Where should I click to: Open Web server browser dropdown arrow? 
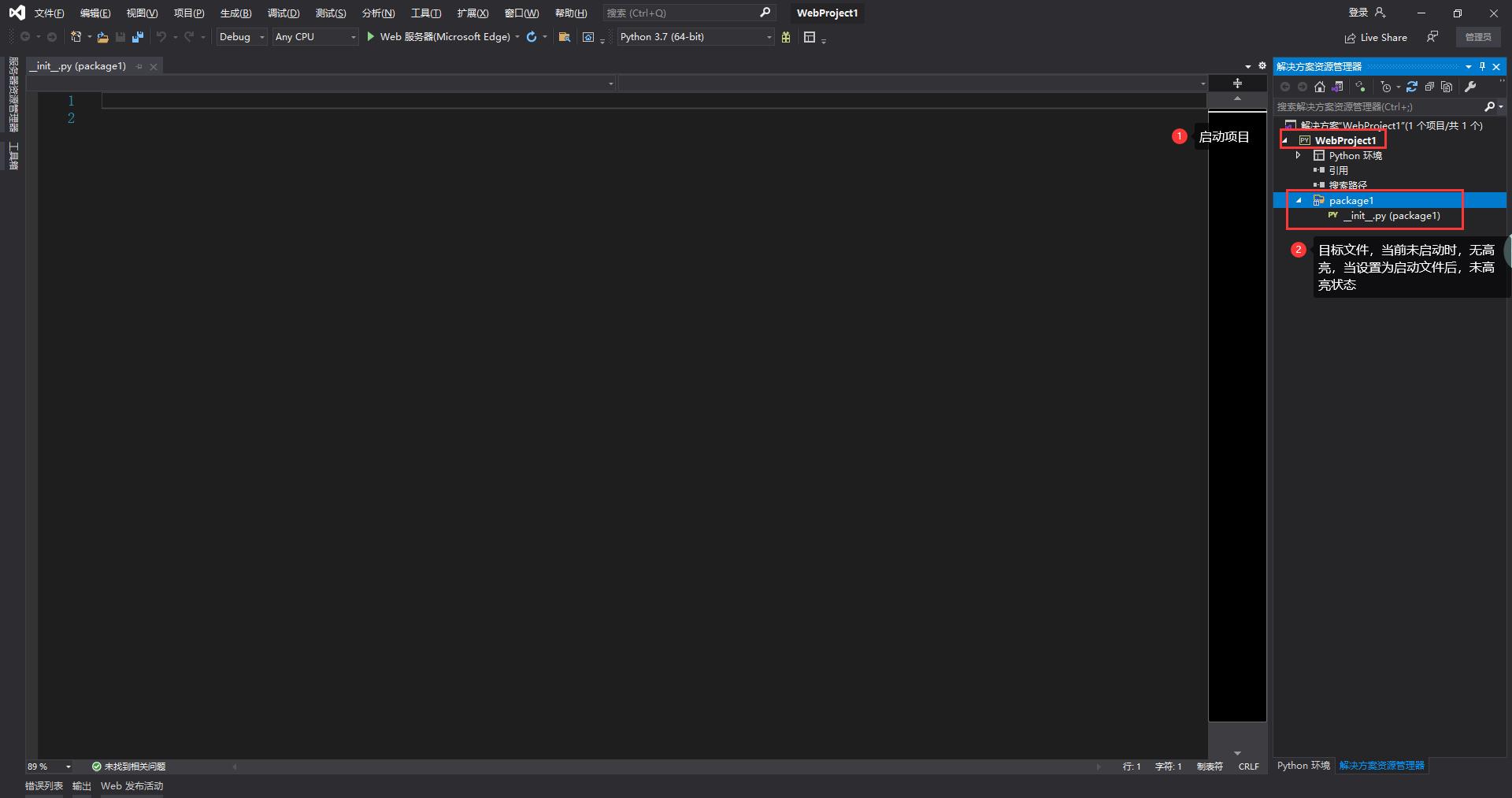[517, 37]
